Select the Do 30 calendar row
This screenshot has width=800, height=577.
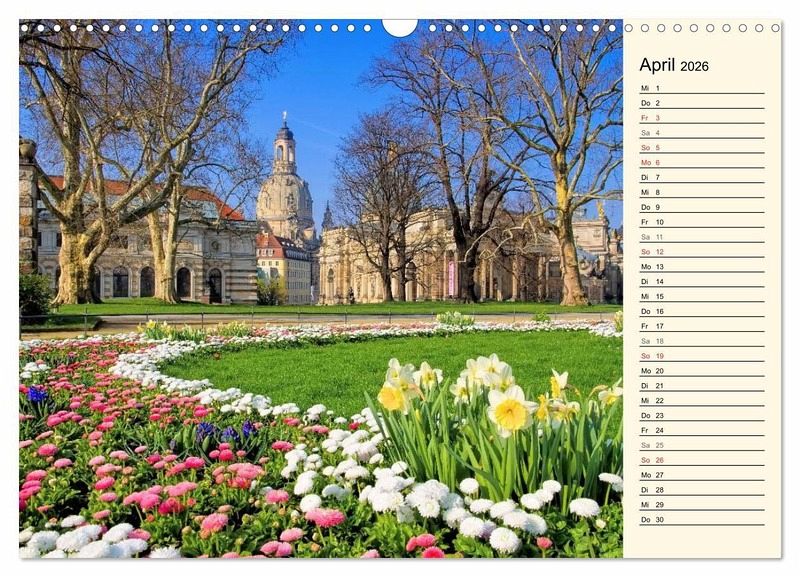(702, 519)
